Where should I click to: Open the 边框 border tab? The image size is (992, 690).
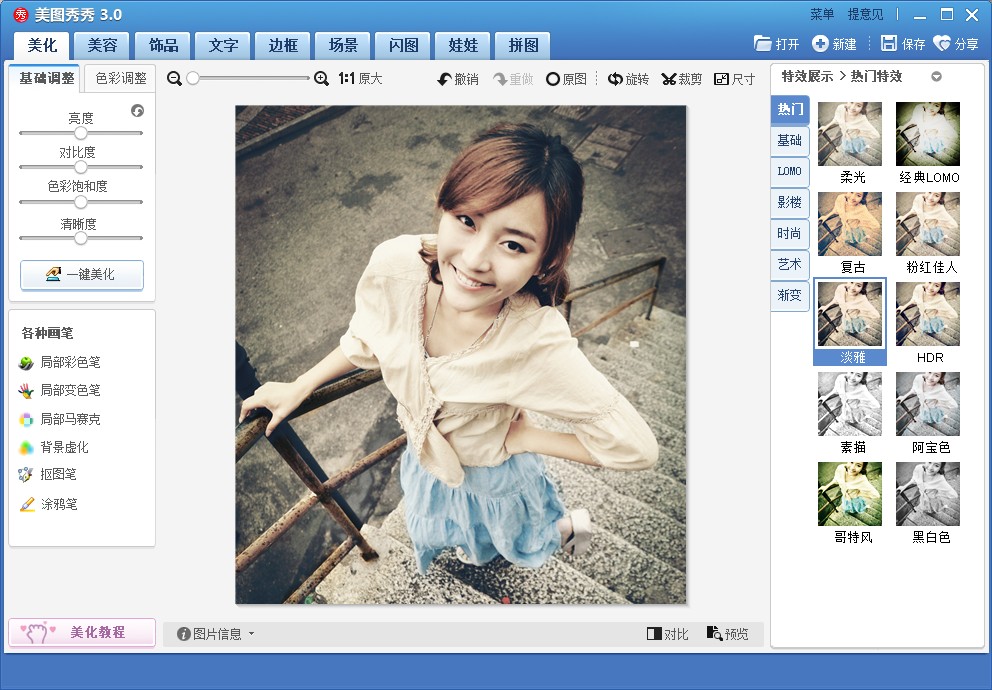click(283, 46)
